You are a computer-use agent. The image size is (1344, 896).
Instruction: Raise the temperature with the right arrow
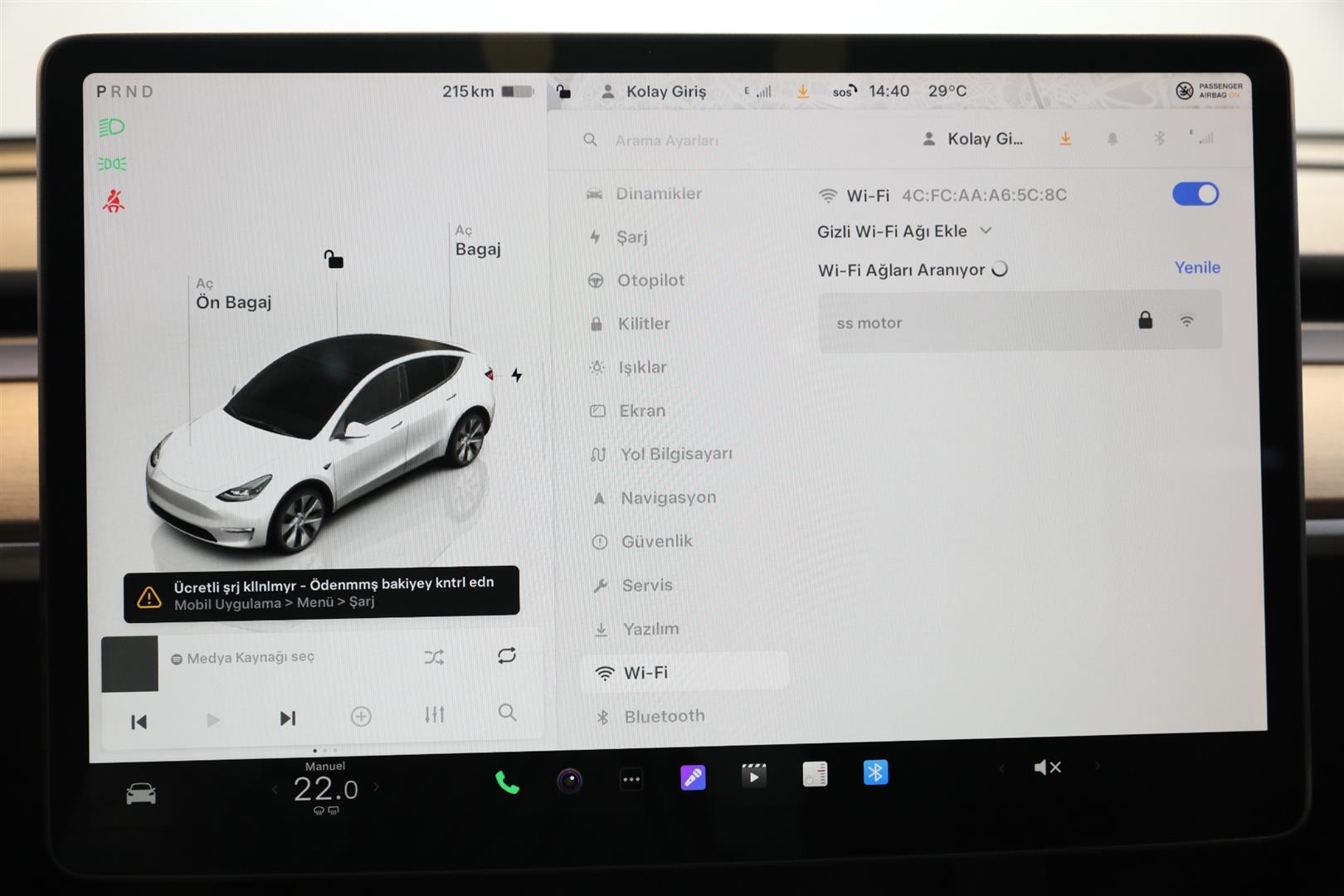click(377, 786)
